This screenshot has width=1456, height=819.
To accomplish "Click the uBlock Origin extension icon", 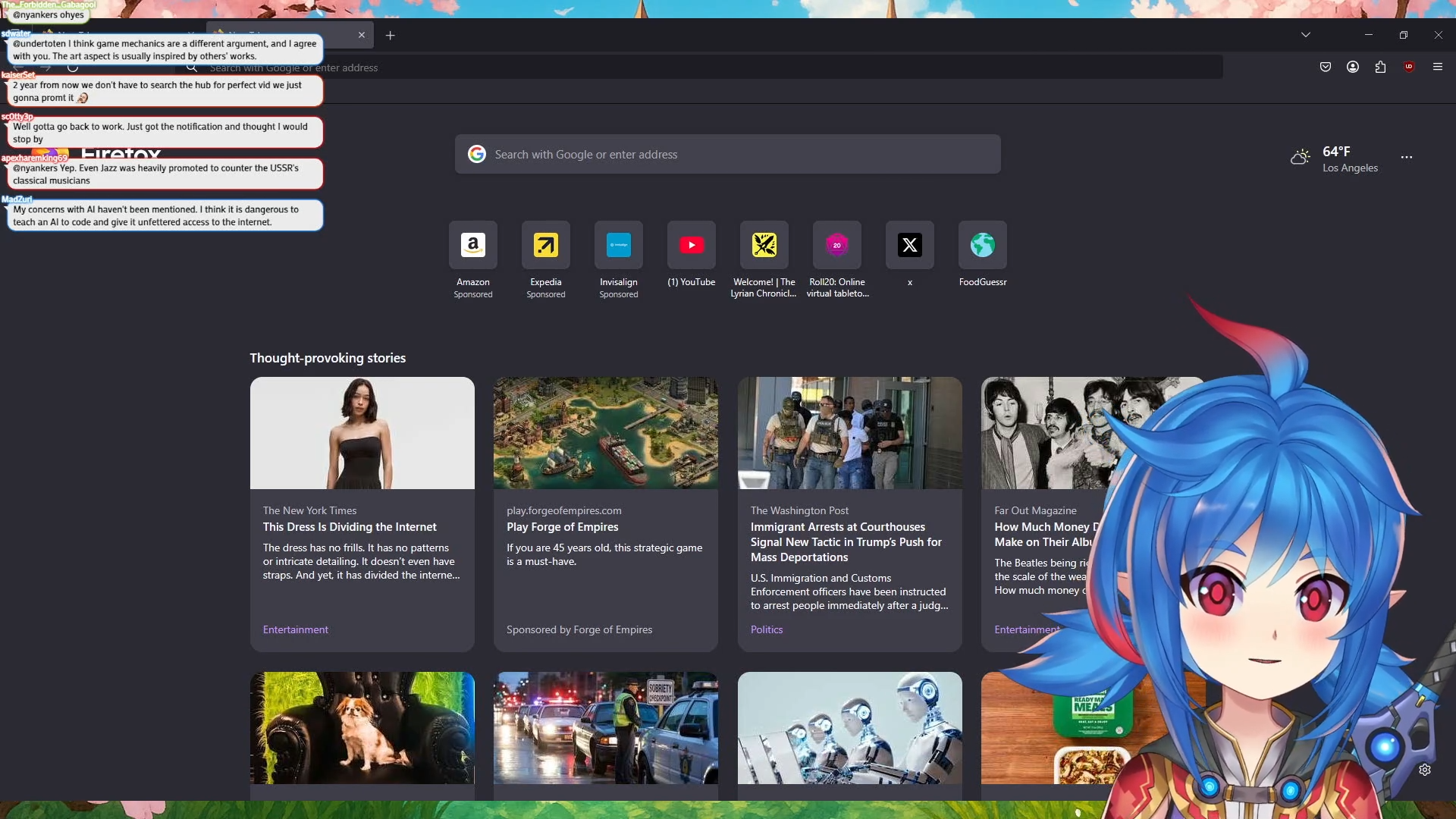I will pyautogui.click(x=1409, y=67).
